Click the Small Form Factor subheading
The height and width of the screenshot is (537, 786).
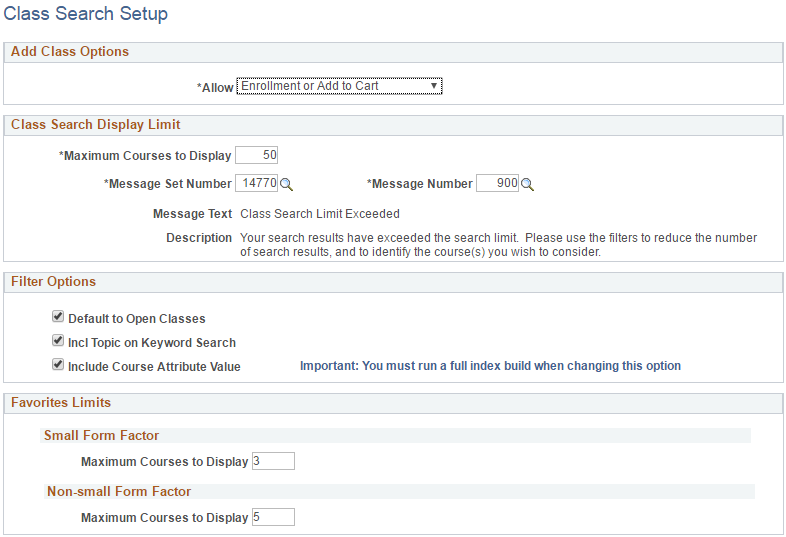pos(101,436)
